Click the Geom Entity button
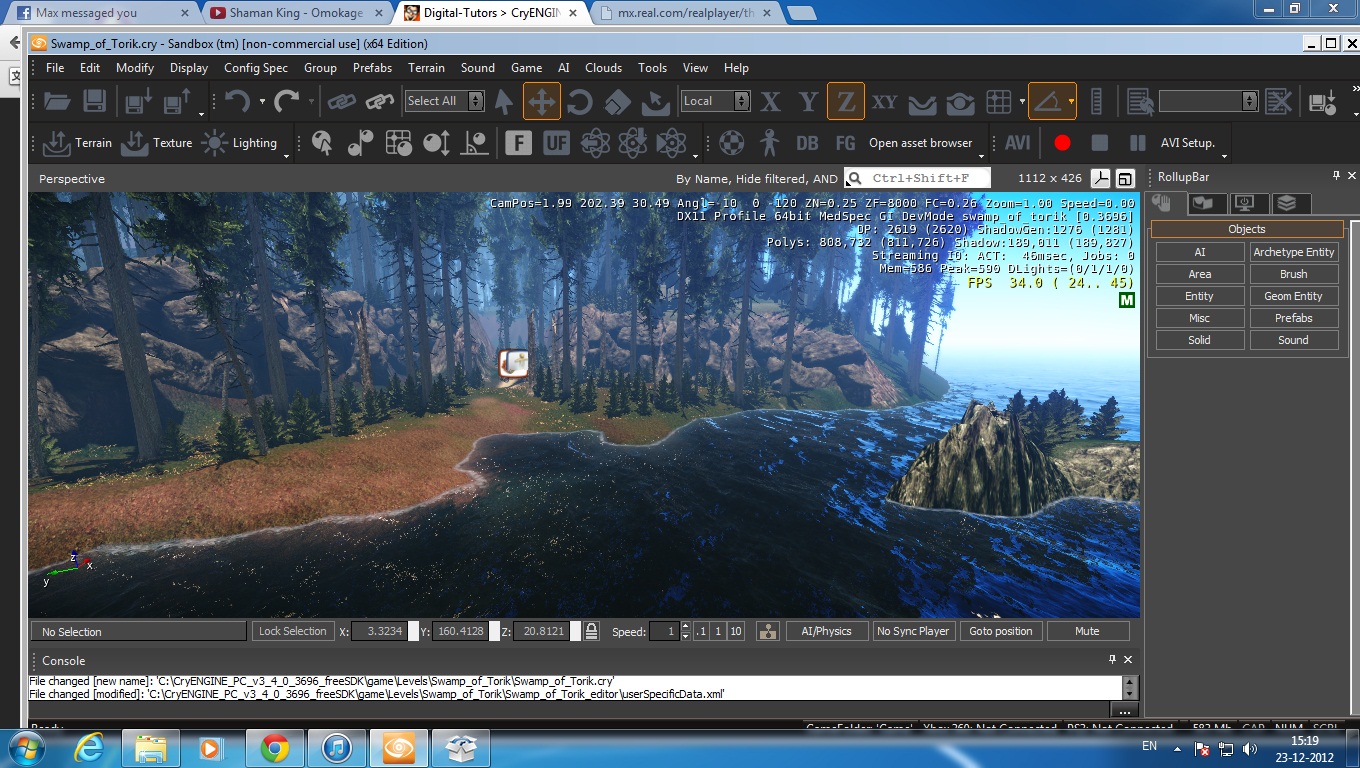 [1293, 296]
